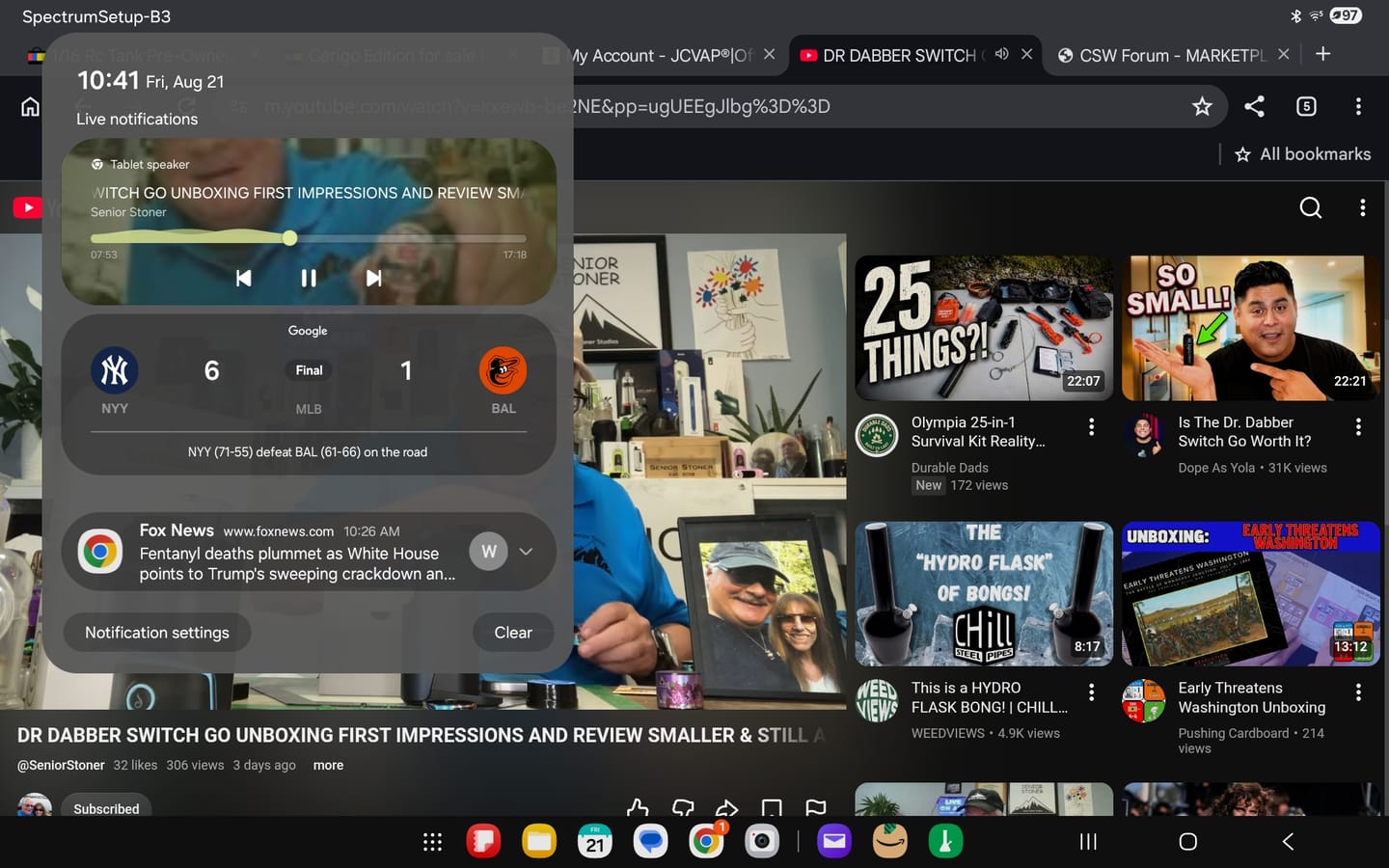Share the current page
Screen dimensions: 1389x868
point(1254,106)
